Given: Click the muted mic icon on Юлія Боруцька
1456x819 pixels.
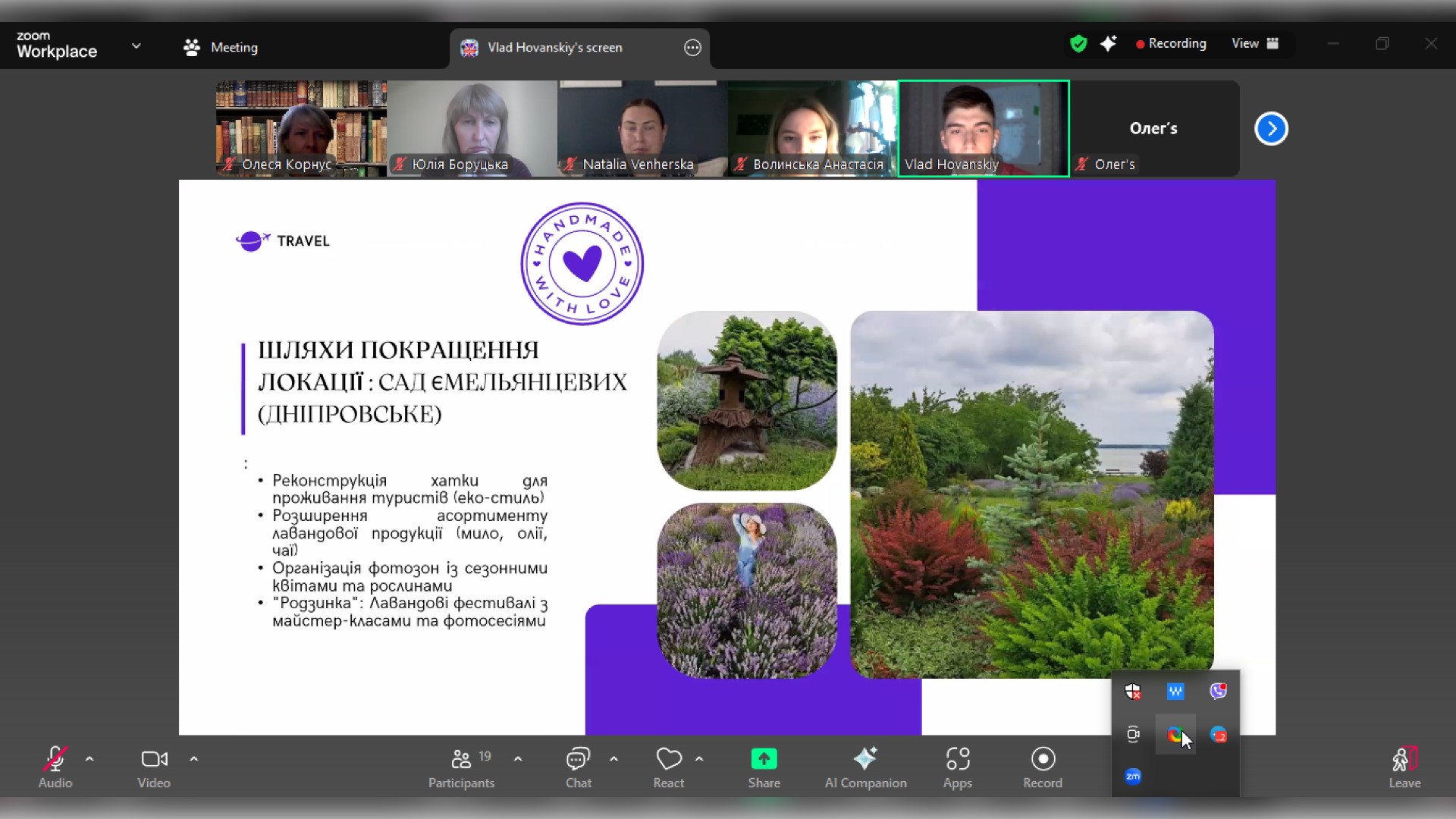Looking at the screenshot, I should pyautogui.click(x=400, y=164).
